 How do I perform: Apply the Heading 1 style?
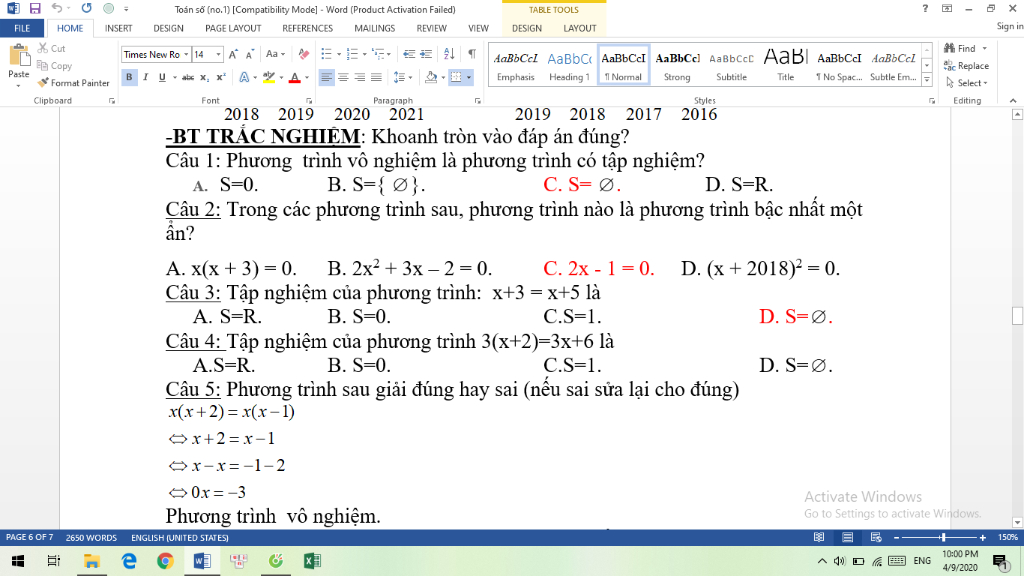click(x=569, y=65)
